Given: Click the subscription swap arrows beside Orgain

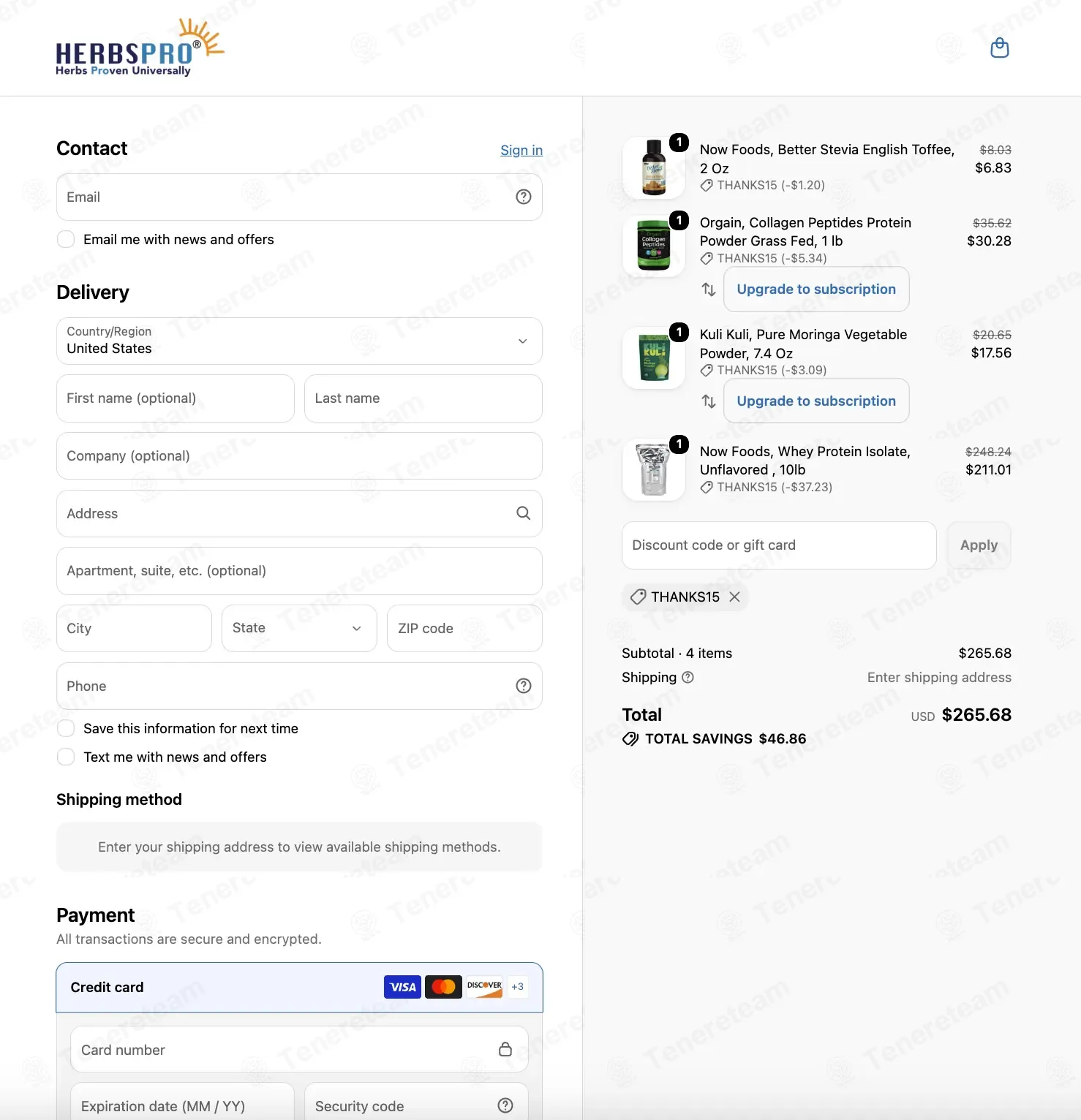Looking at the screenshot, I should tap(708, 289).
